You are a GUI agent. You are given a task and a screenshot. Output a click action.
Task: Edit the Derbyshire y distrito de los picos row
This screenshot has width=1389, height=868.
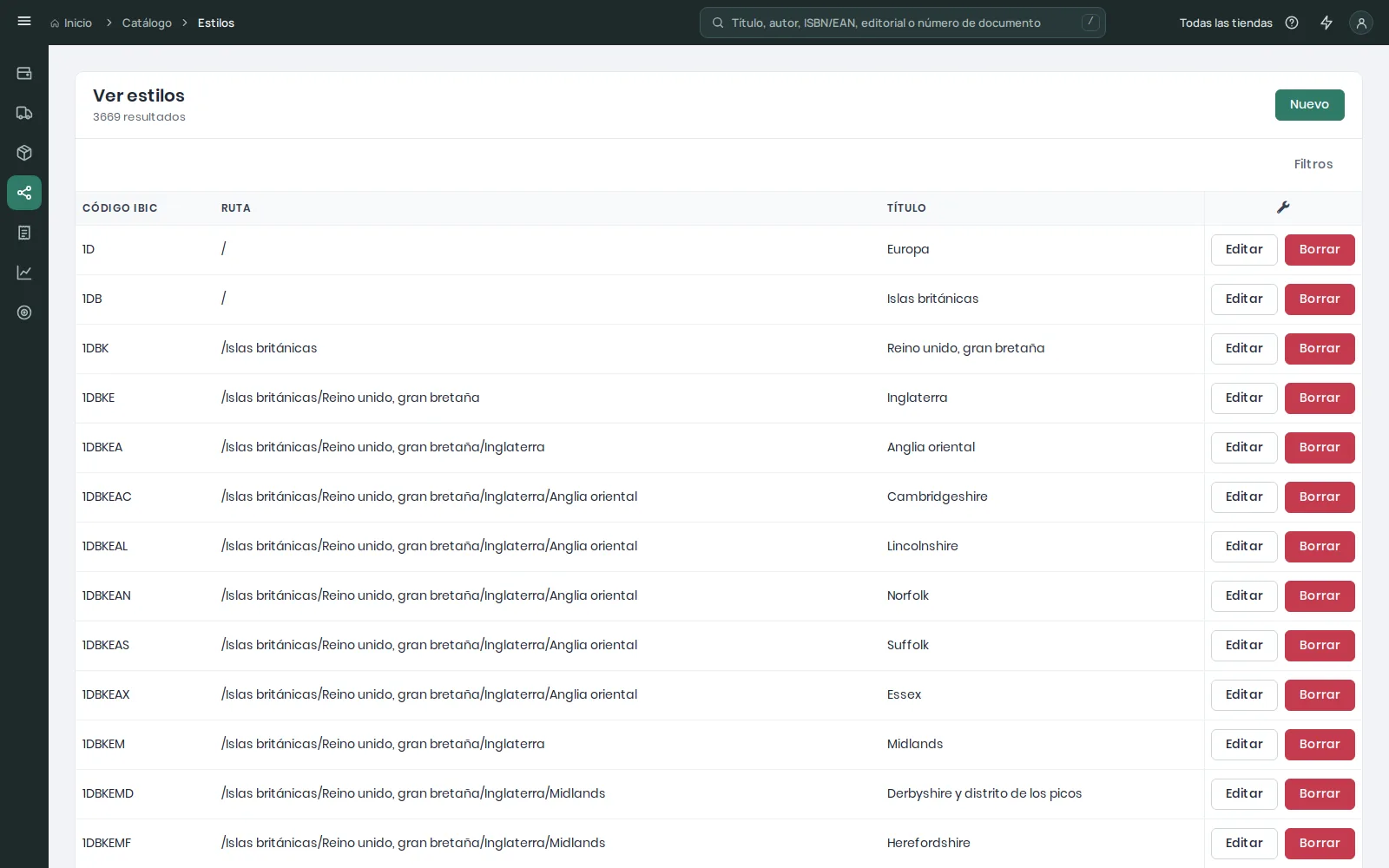1244,794
